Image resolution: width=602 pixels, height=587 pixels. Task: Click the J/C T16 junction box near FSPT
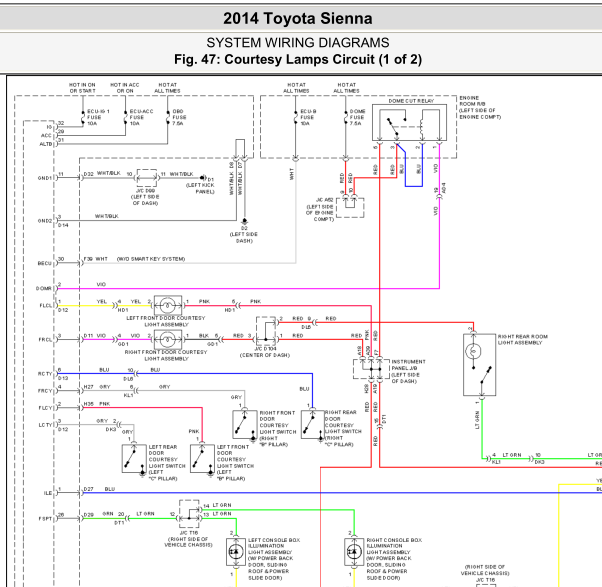[189, 514]
